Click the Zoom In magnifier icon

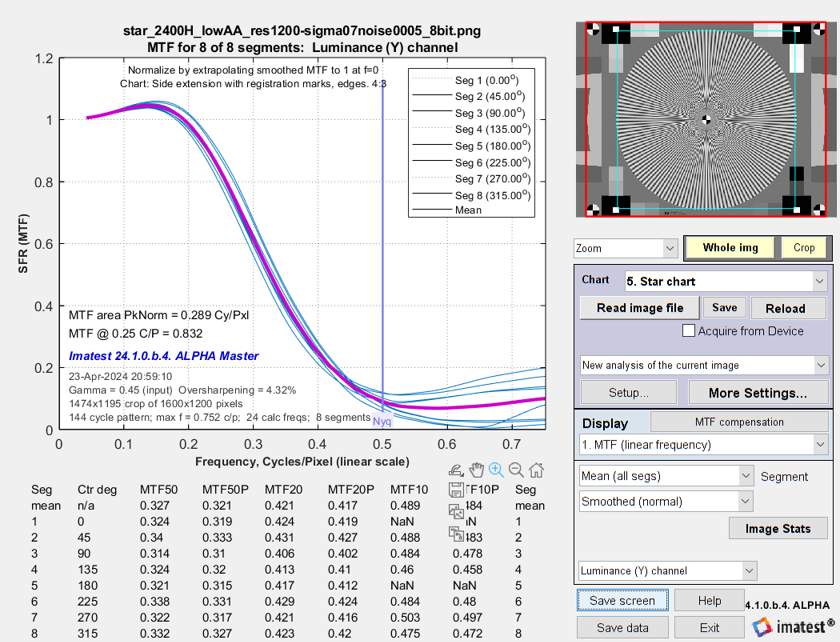click(497, 470)
